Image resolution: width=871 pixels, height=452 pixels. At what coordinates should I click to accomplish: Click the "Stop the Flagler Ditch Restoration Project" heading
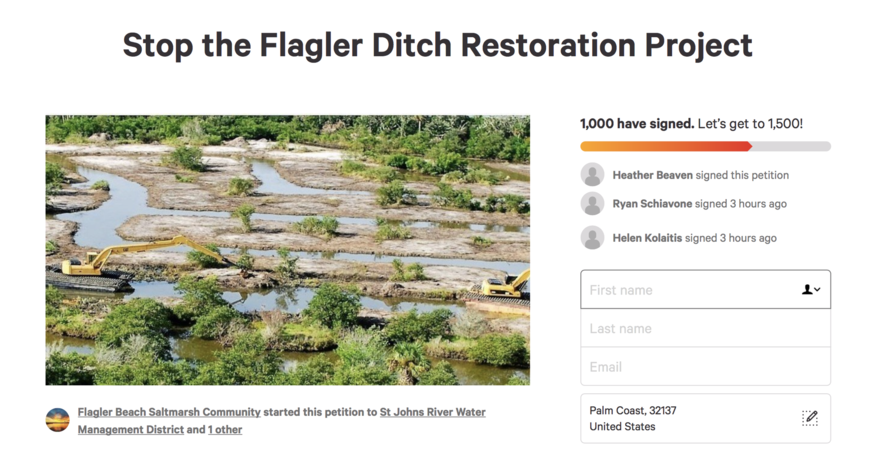click(x=437, y=45)
